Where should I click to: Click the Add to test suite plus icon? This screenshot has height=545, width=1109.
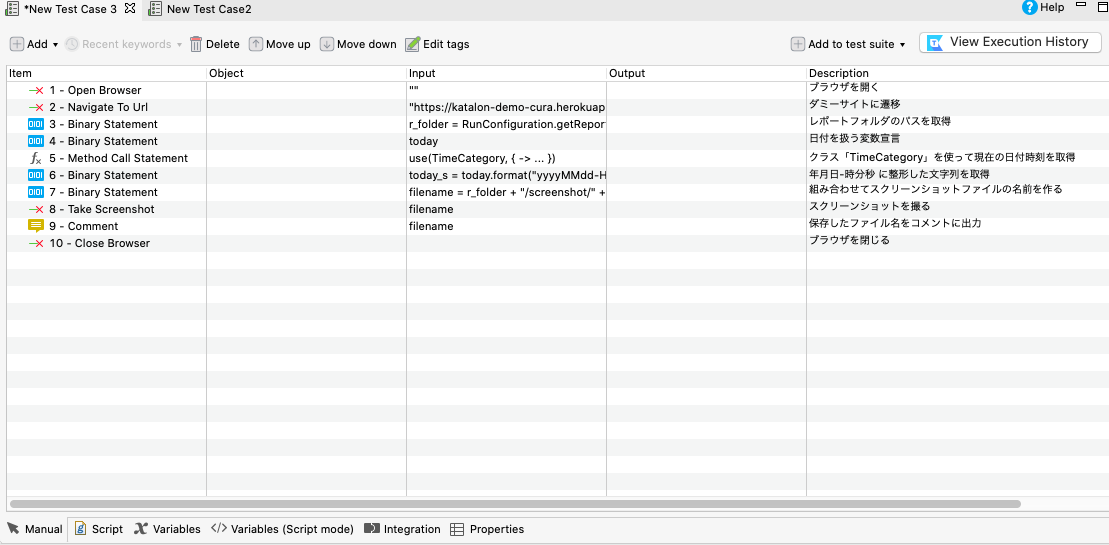(797, 44)
